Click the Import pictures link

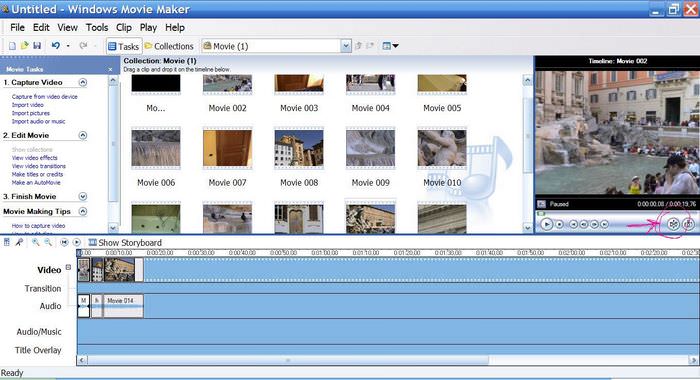31,113
